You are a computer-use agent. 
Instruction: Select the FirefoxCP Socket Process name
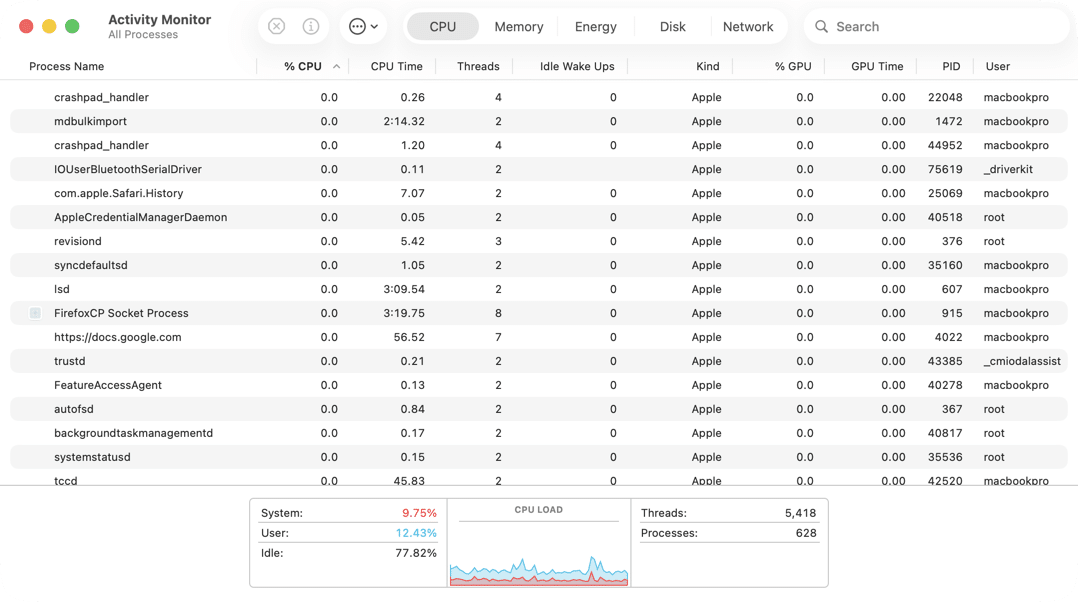pos(121,313)
